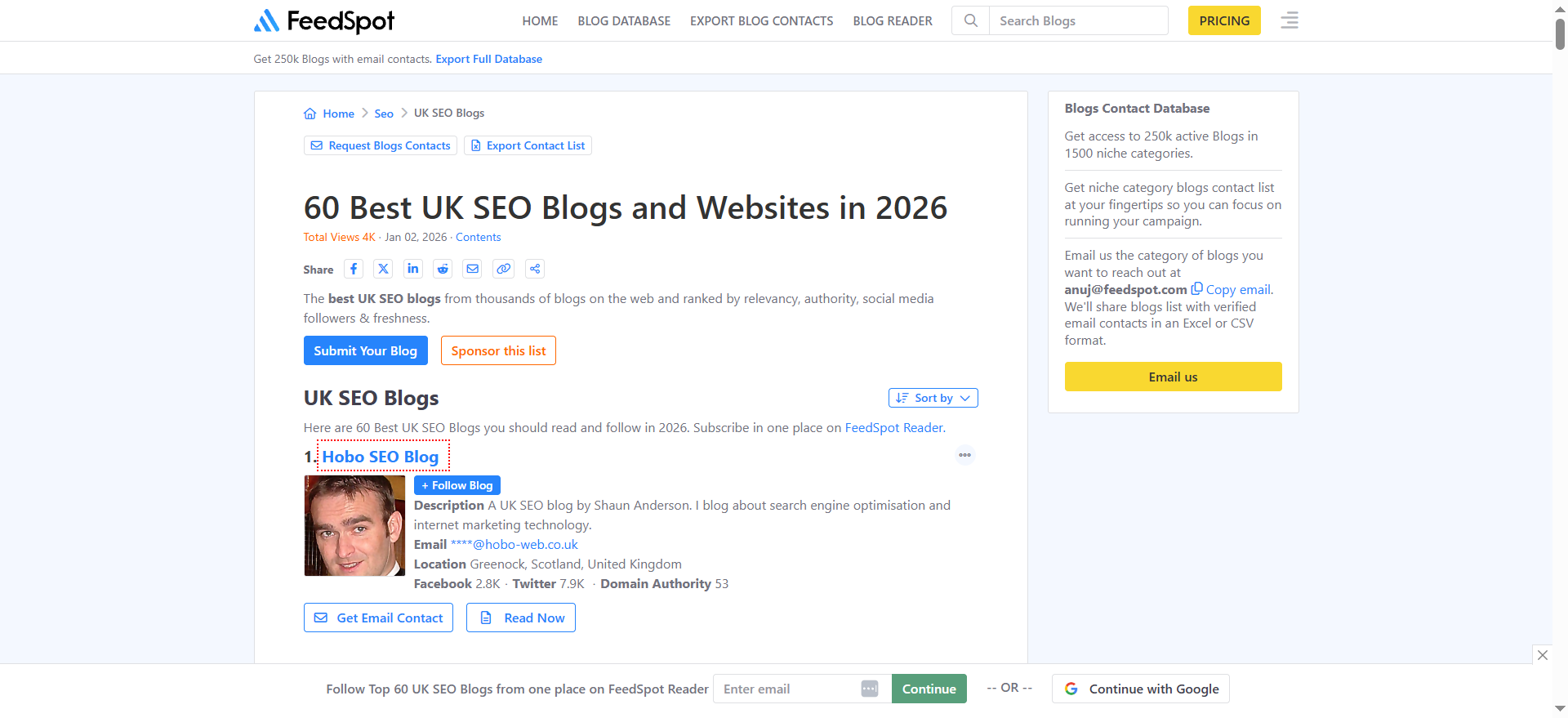Viewport: 1568px width, 718px height.
Task: Open the hamburger menu icon
Action: click(x=1290, y=20)
